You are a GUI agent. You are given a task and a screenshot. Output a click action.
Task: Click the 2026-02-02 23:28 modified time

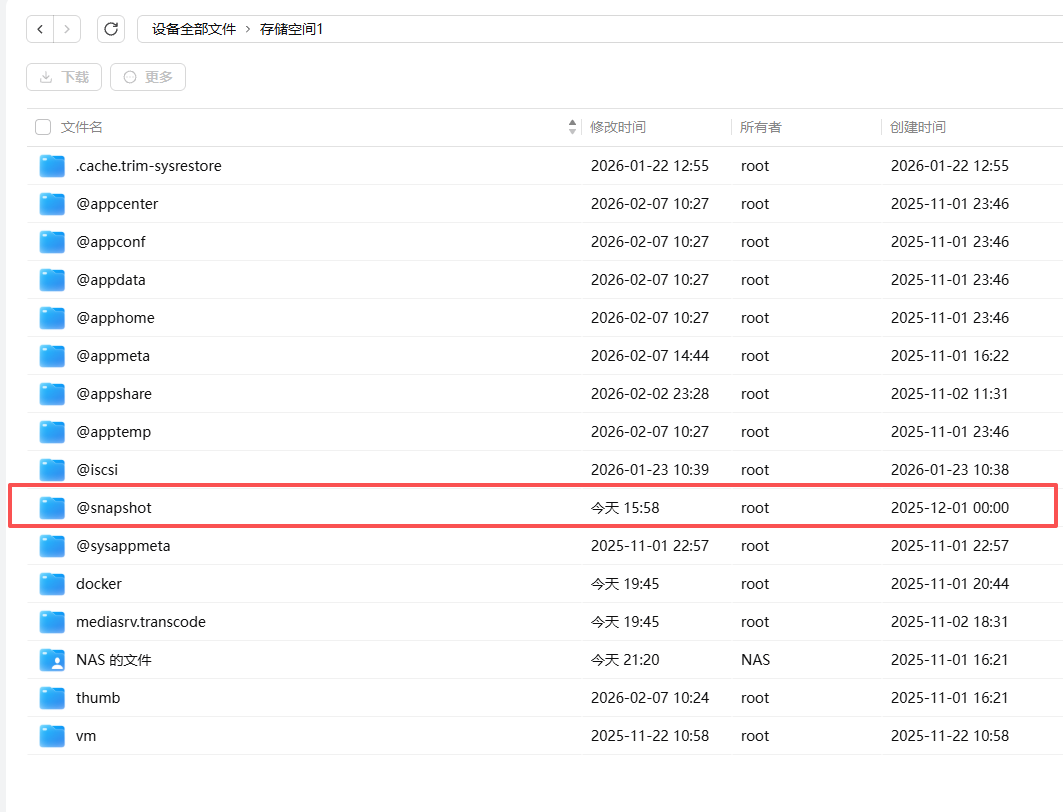[x=649, y=394]
